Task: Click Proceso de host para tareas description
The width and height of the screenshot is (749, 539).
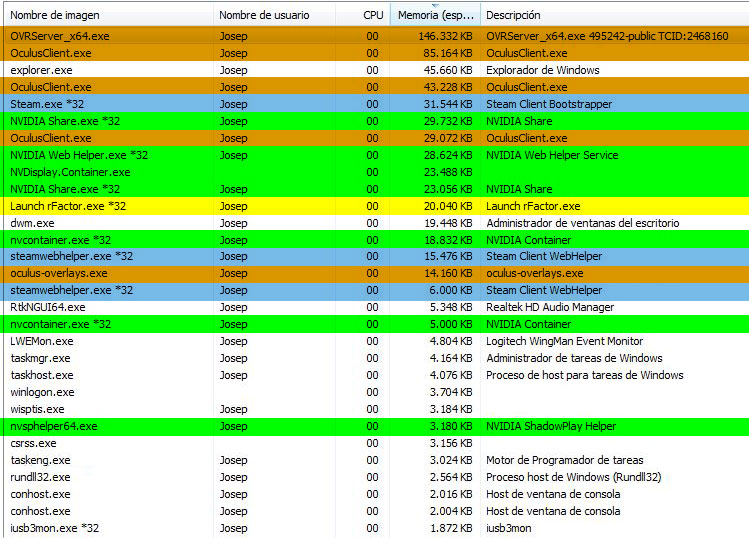Action: coord(585,375)
